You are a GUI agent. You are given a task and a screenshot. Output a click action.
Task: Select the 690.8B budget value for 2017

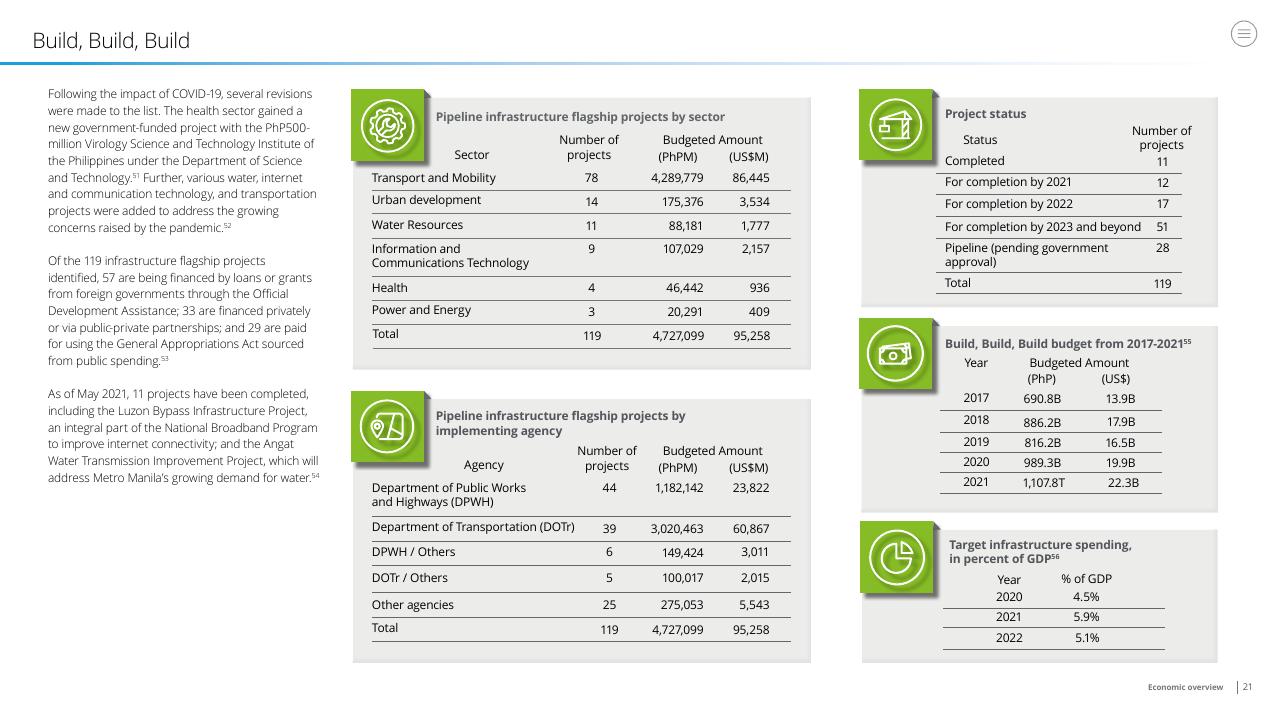pyautogui.click(x=1042, y=399)
